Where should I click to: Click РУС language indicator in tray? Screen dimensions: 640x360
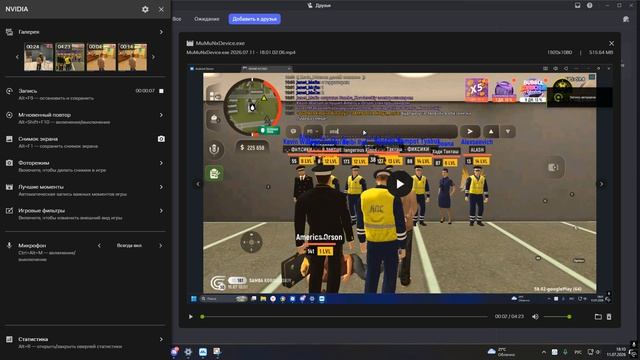click(x=578, y=352)
